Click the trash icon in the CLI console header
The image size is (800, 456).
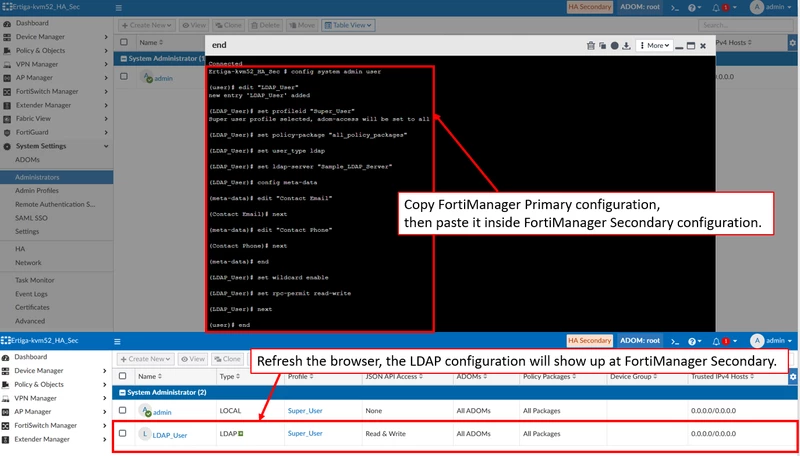(591, 45)
